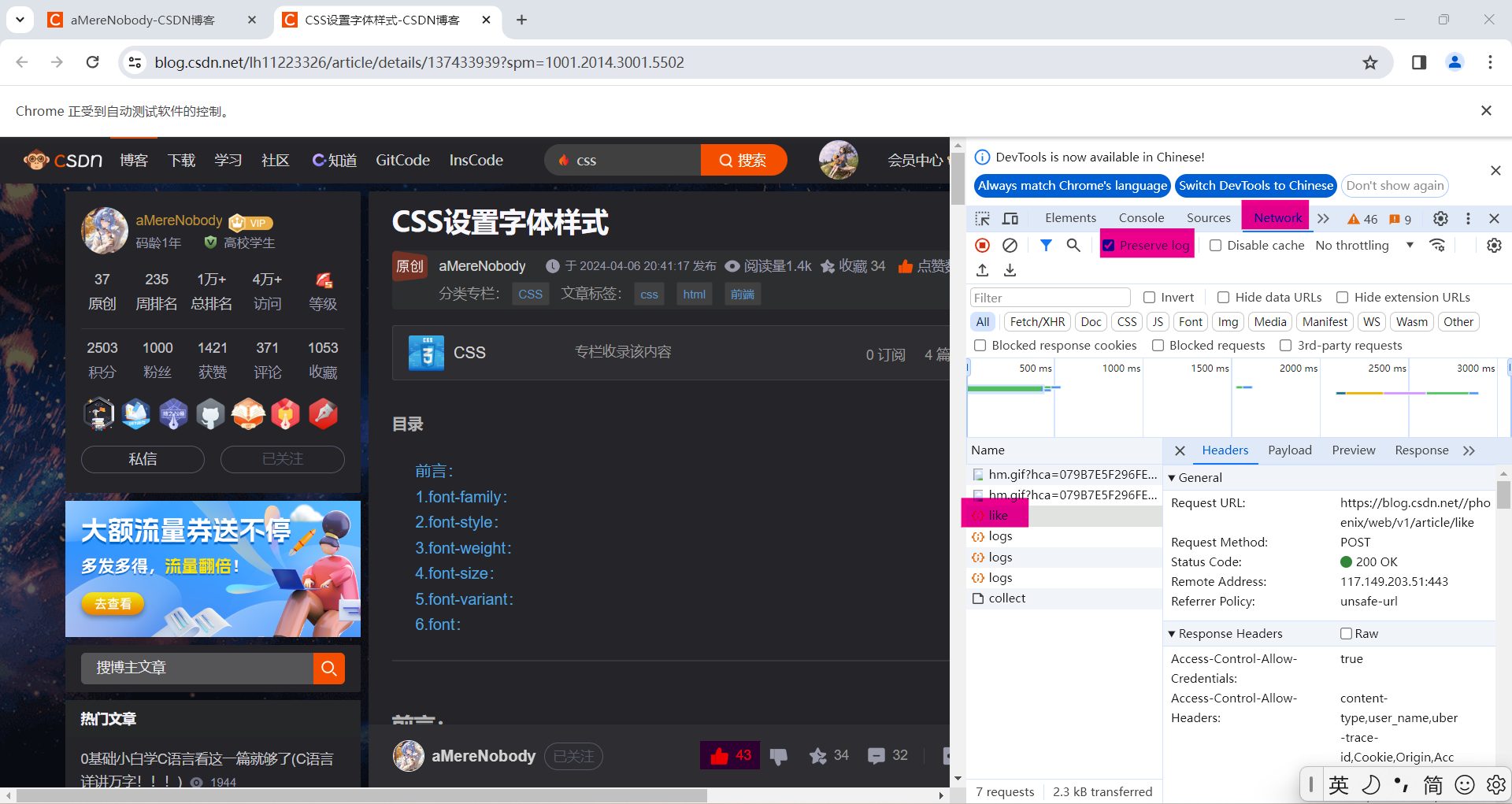Select the like request row
1512x804 pixels.
pyautogui.click(x=1064, y=516)
